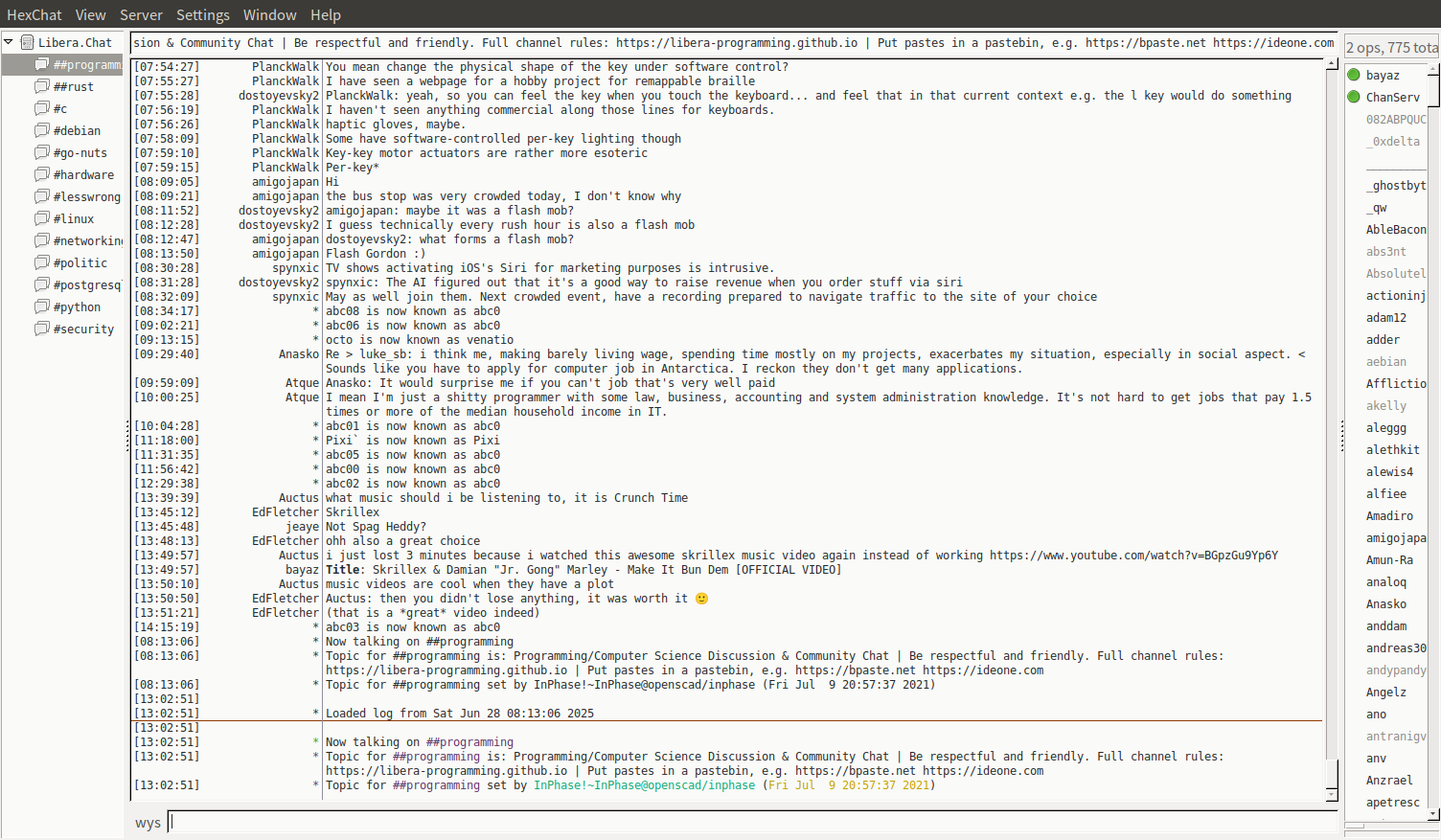Click the #hardware channel icon
Screen dimensions: 1441x840
(42, 174)
